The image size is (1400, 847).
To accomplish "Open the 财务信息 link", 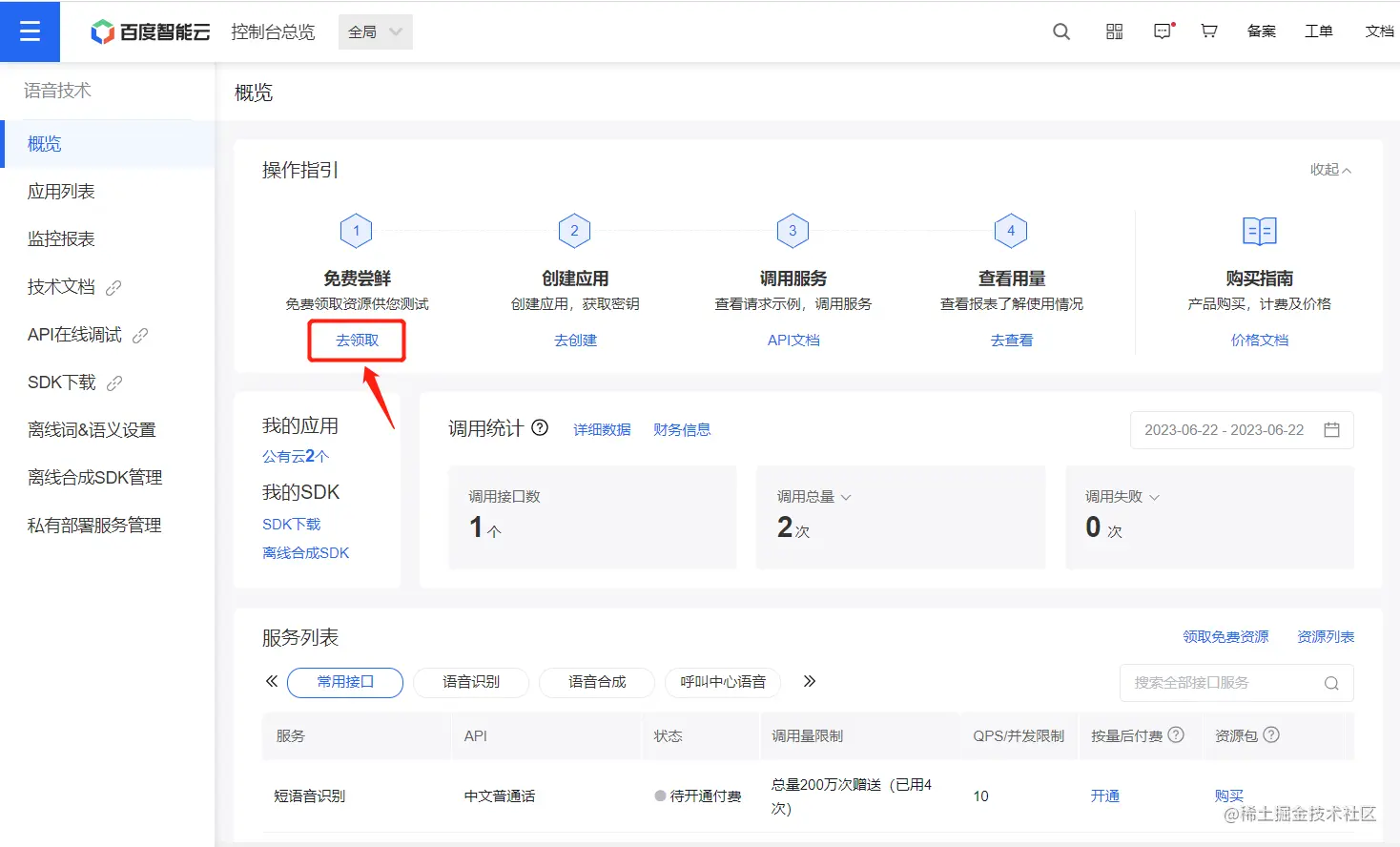I will click(682, 430).
